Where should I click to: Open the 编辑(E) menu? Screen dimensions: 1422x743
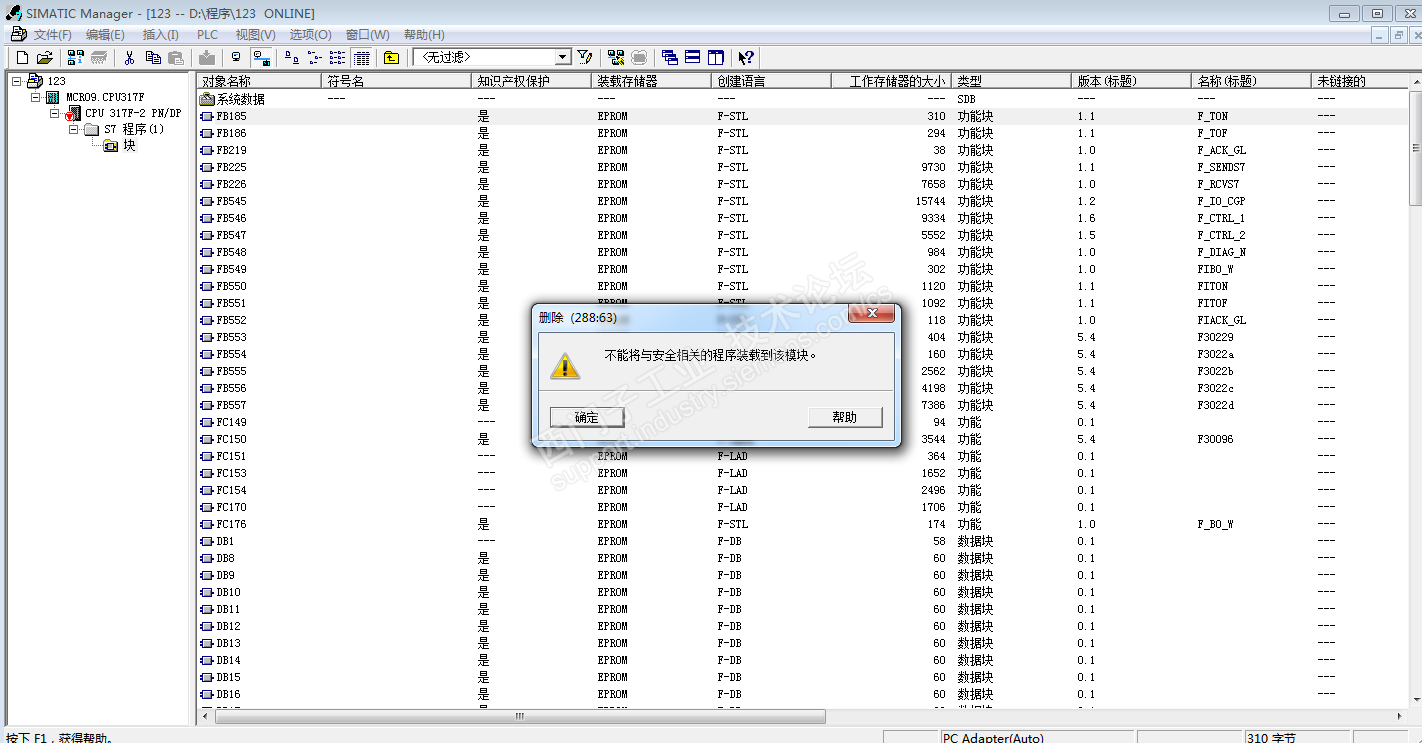pos(105,35)
